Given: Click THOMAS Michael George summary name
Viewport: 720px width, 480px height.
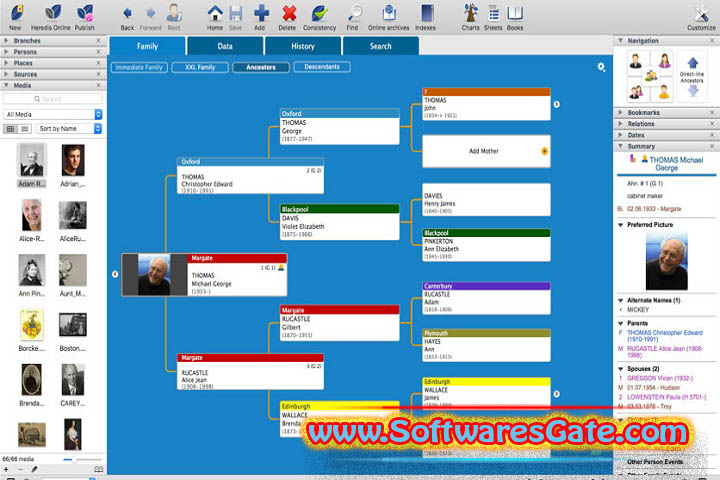Looking at the screenshot, I should pyautogui.click(x=676, y=164).
